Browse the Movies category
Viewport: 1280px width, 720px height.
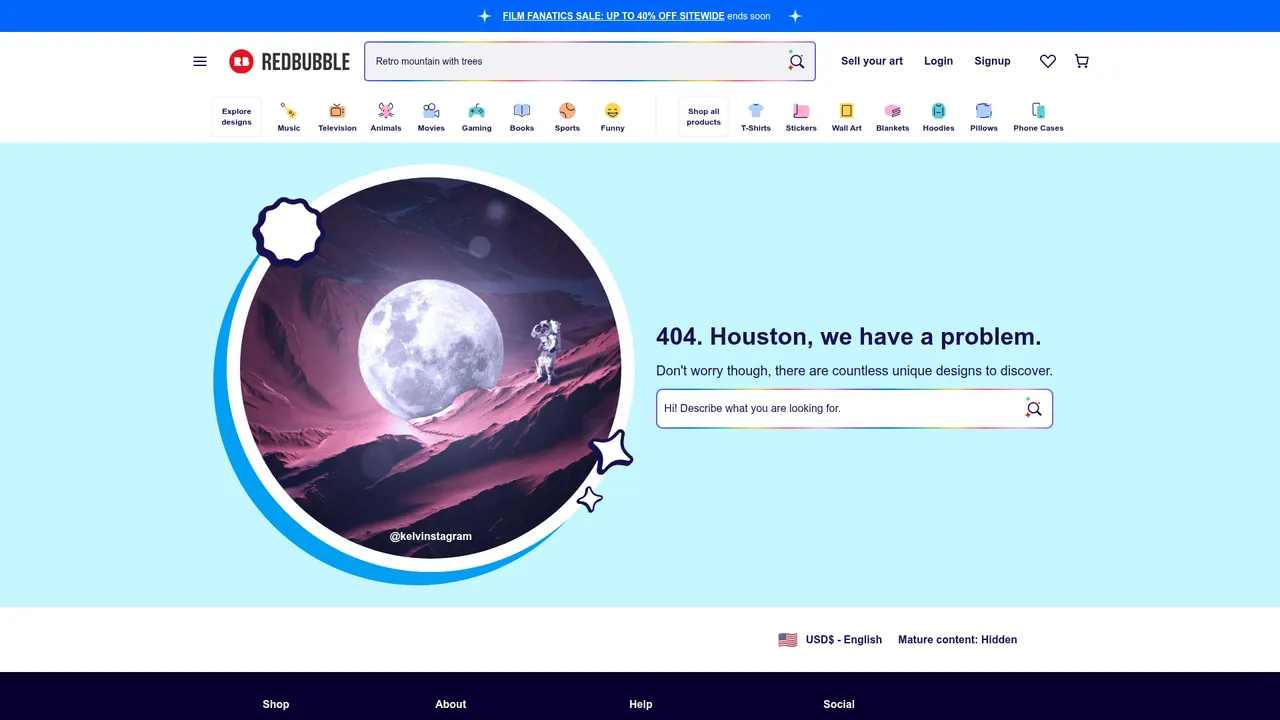(431, 117)
